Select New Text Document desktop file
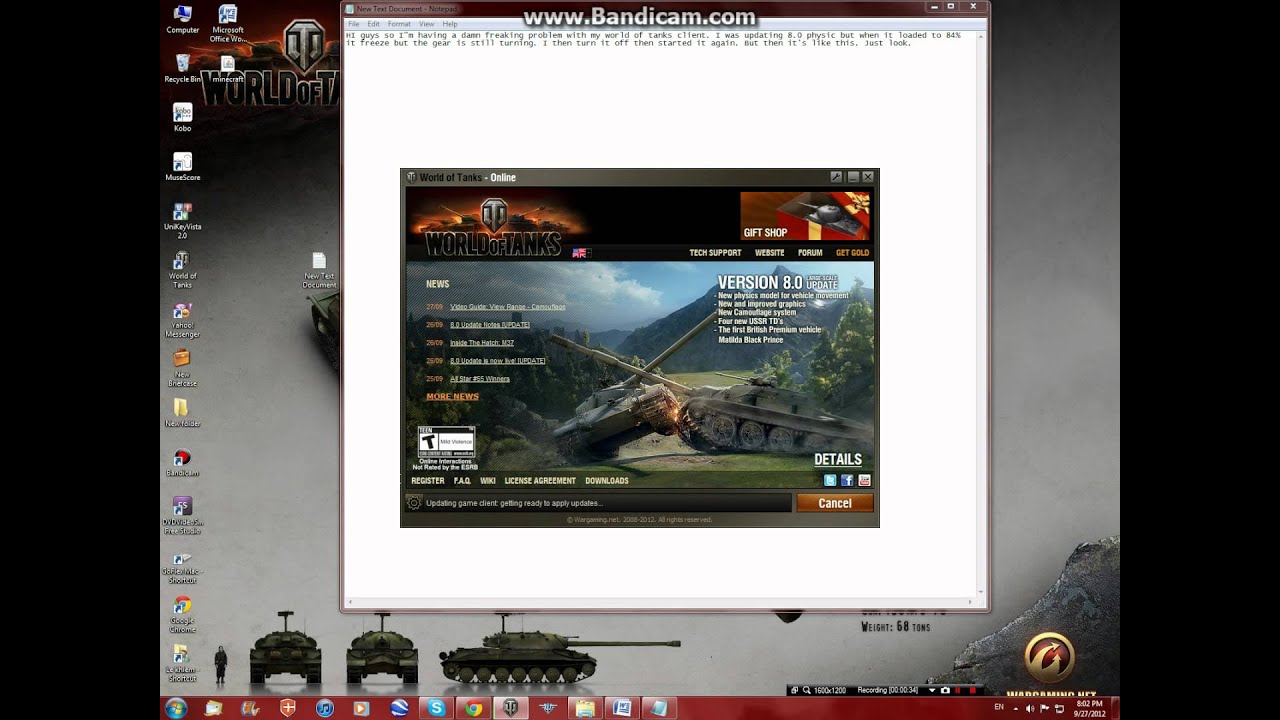The width and height of the screenshot is (1280, 720). click(x=319, y=270)
